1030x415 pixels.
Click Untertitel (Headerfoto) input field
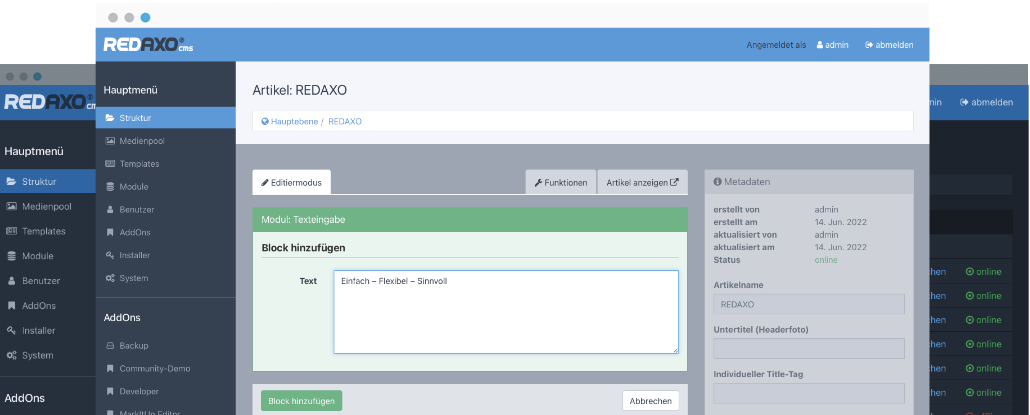(x=809, y=349)
